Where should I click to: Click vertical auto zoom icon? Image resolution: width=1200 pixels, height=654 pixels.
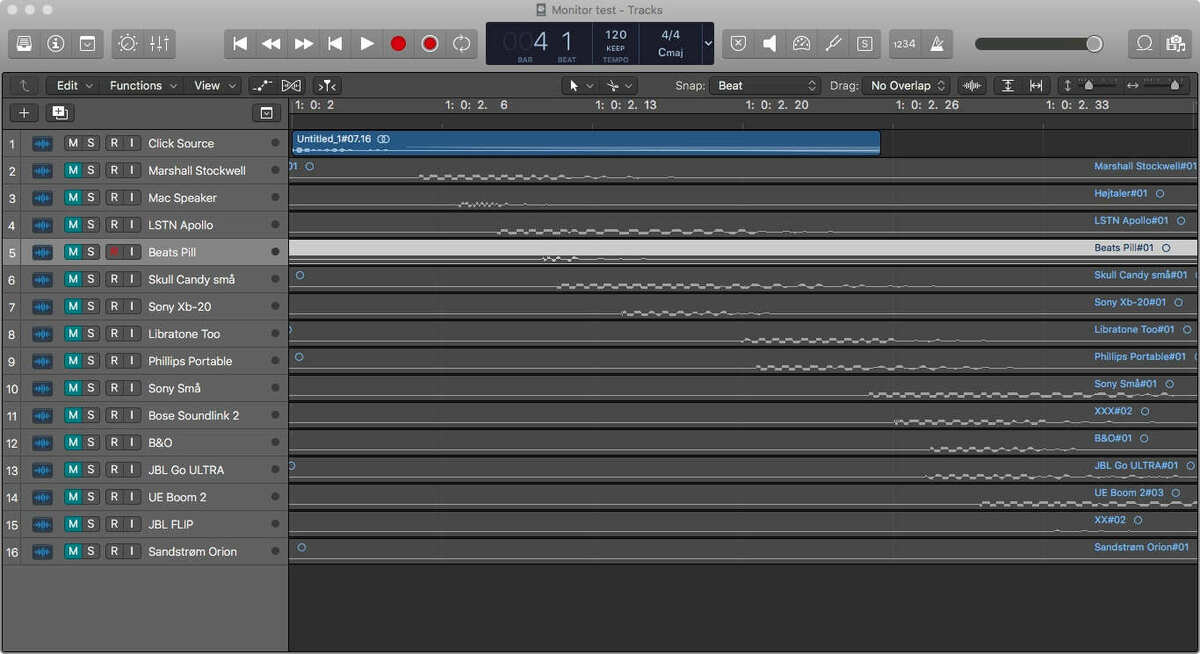1008,86
